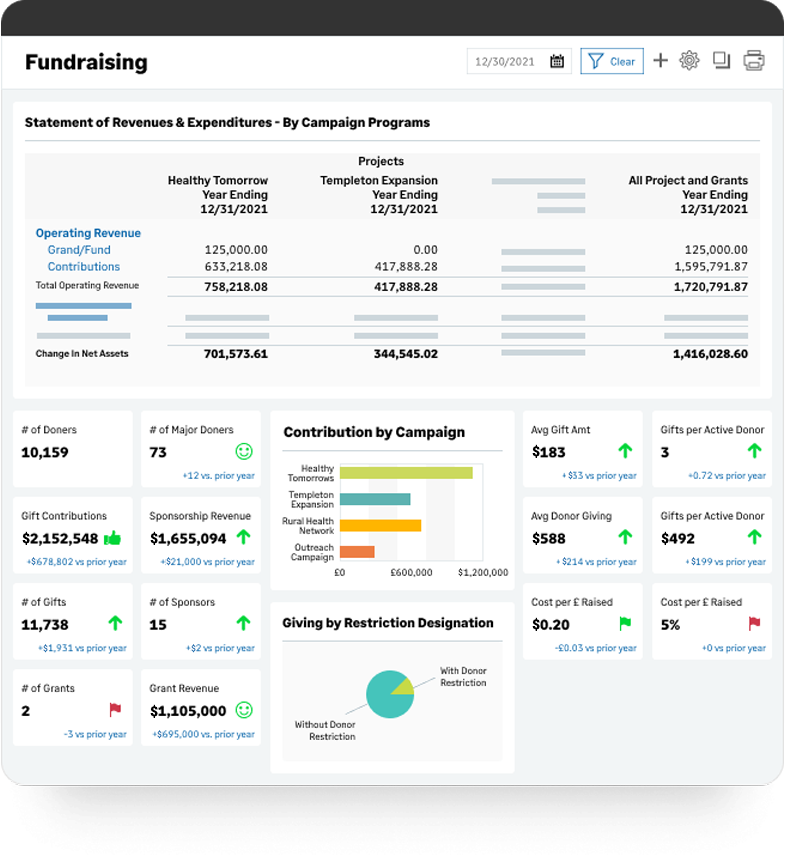Click the duplicate dashboard icon
This screenshot has height=855, width=785.
click(721, 60)
